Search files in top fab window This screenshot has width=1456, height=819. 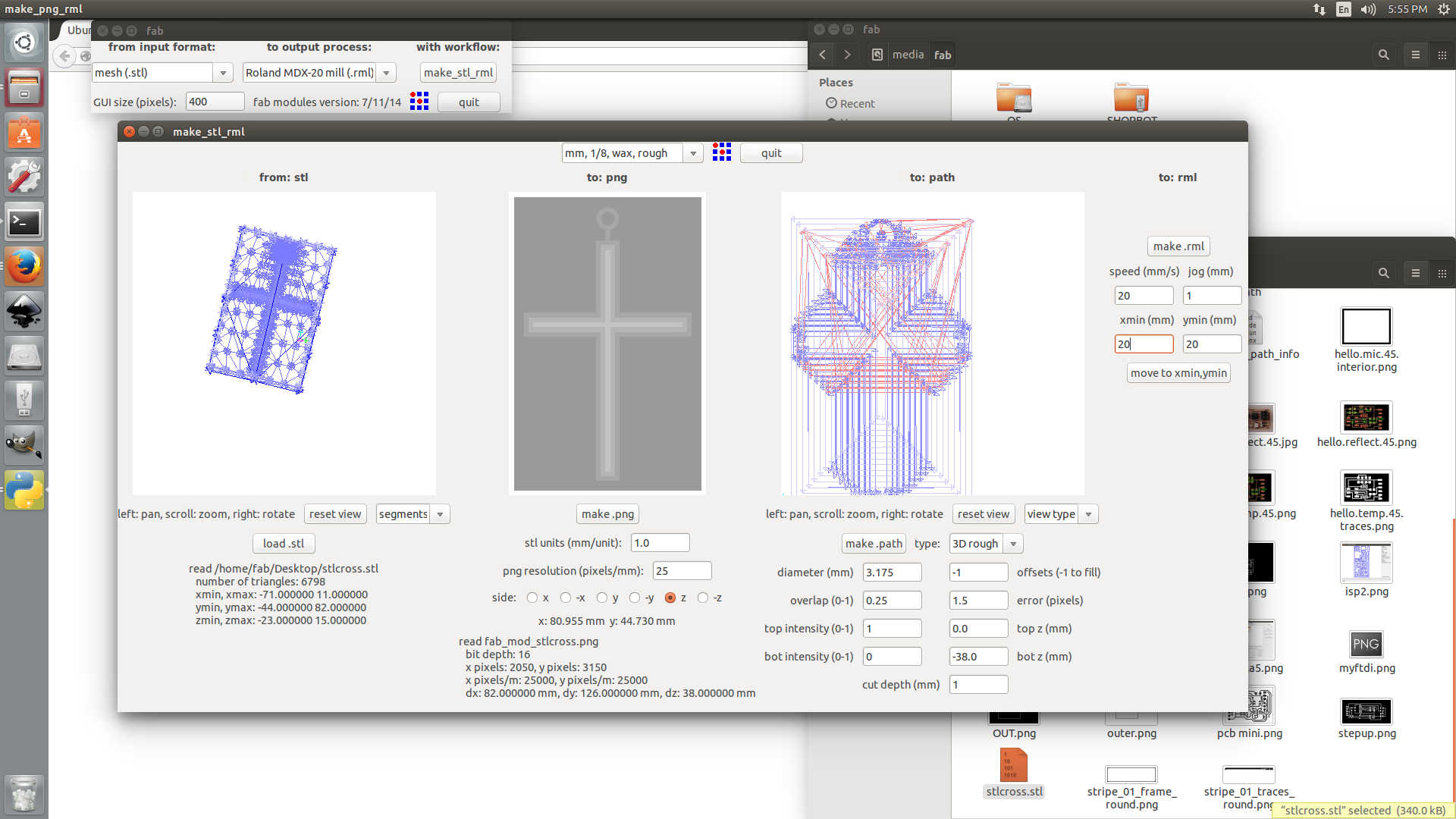coord(1384,55)
